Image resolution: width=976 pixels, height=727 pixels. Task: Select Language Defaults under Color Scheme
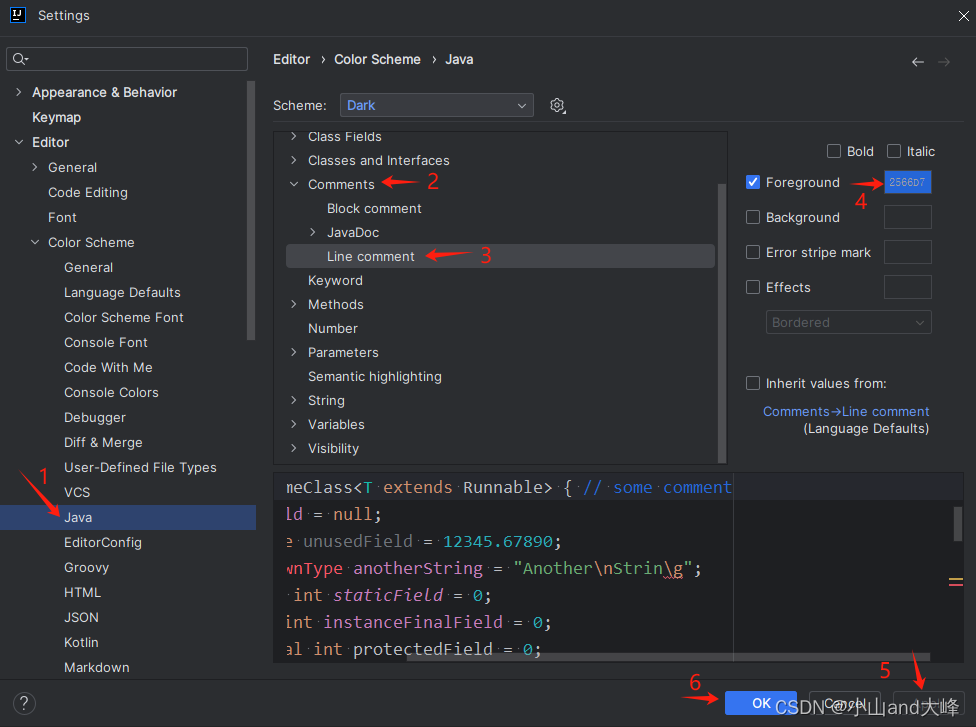click(122, 293)
